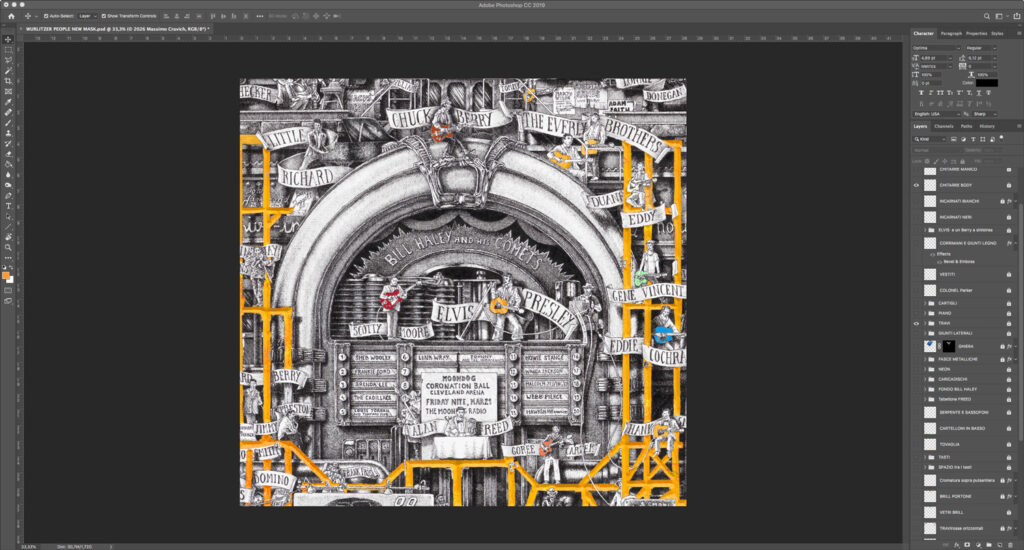
Task: Switch to the Paths tab
Action: (967, 126)
